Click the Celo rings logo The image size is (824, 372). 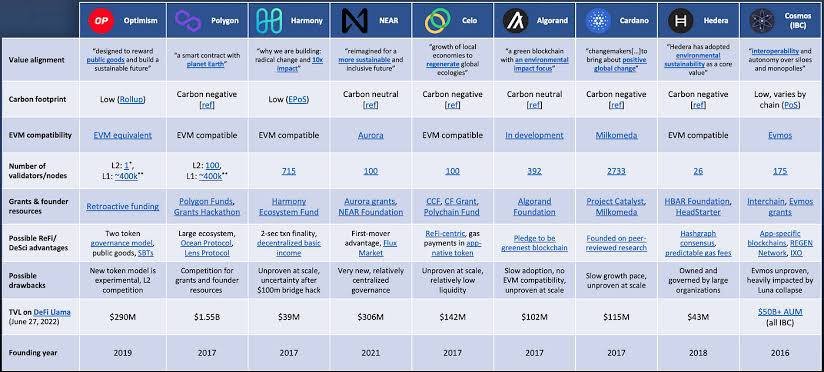pyautogui.click(x=437, y=21)
